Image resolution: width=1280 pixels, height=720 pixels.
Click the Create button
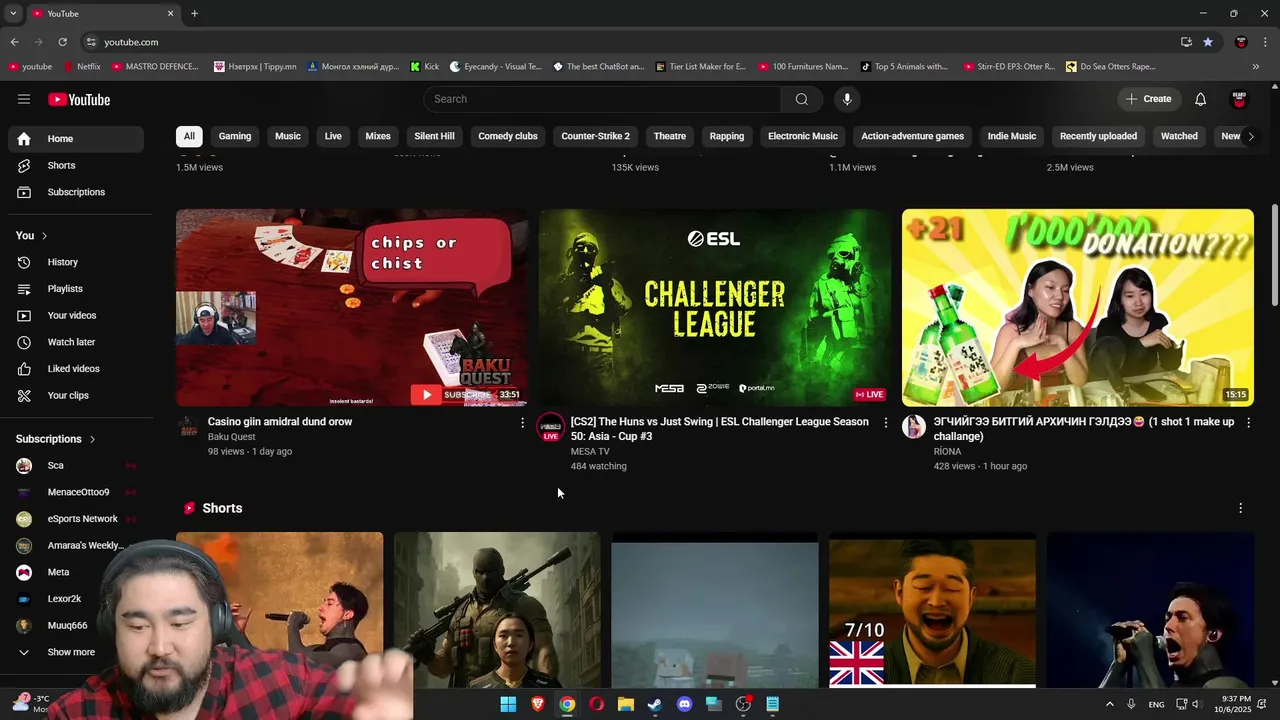(x=1148, y=99)
